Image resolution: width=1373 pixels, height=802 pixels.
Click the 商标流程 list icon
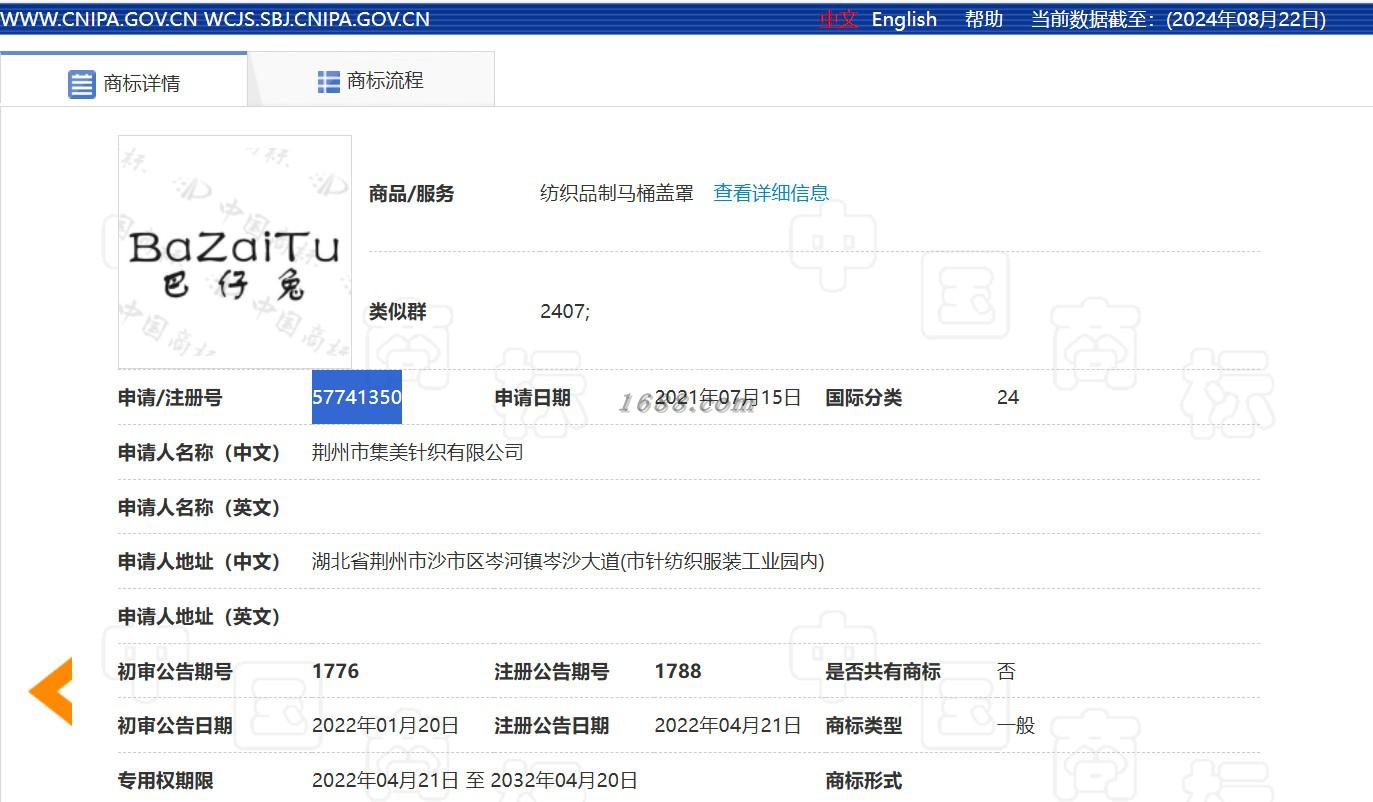(x=328, y=82)
